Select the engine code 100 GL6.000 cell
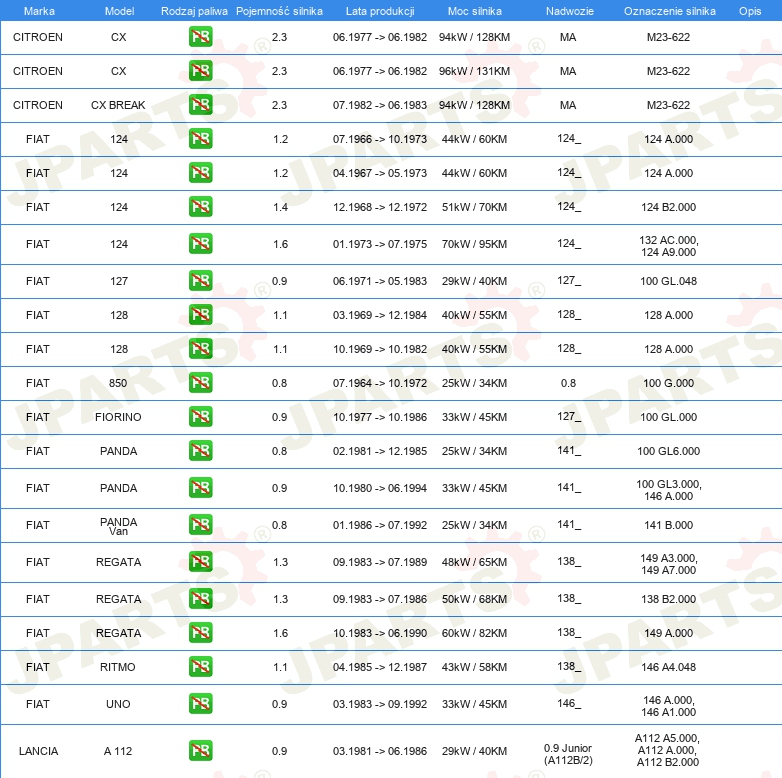 tap(668, 451)
